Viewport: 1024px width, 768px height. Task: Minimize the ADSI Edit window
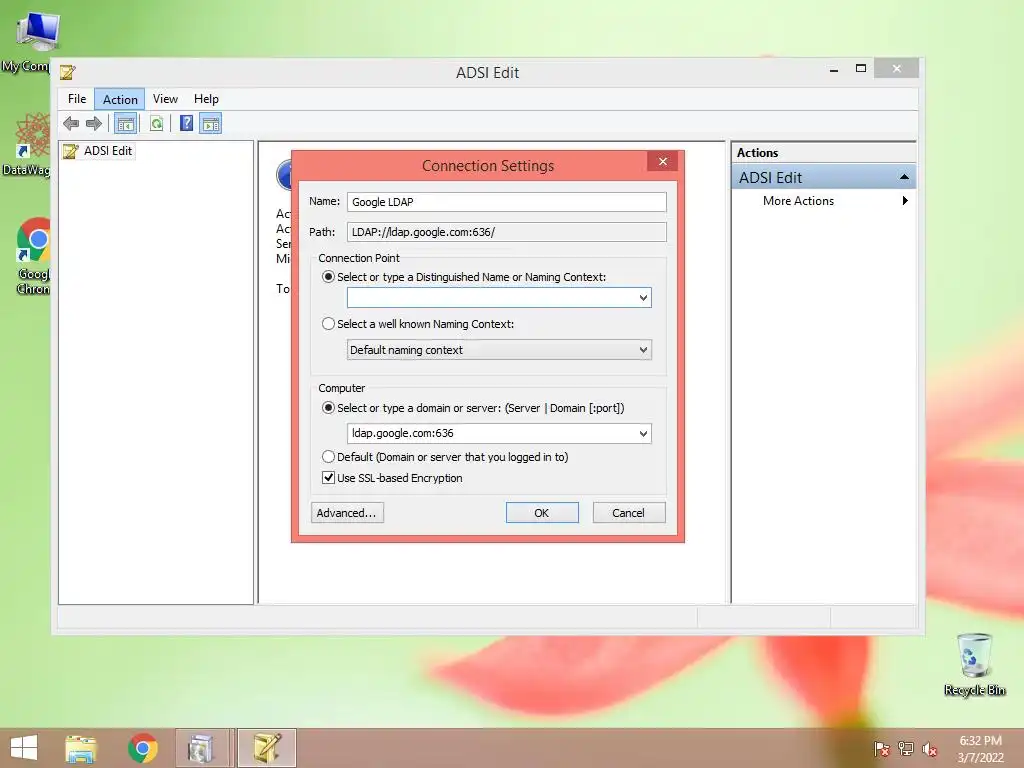pyautogui.click(x=834, y=69)
